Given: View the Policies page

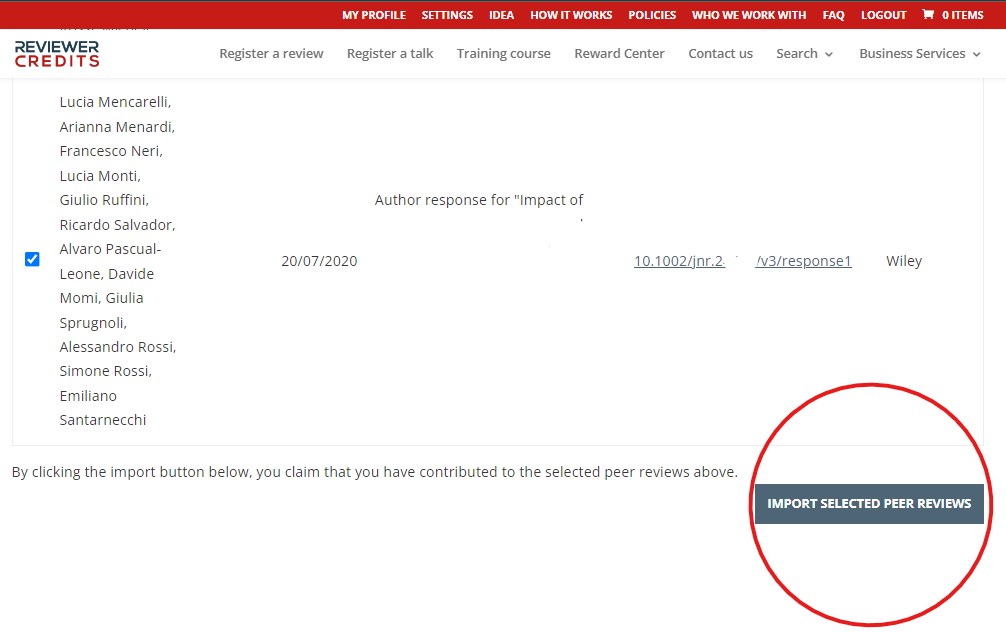Looking at the screenshot, I should coord(652,15).
